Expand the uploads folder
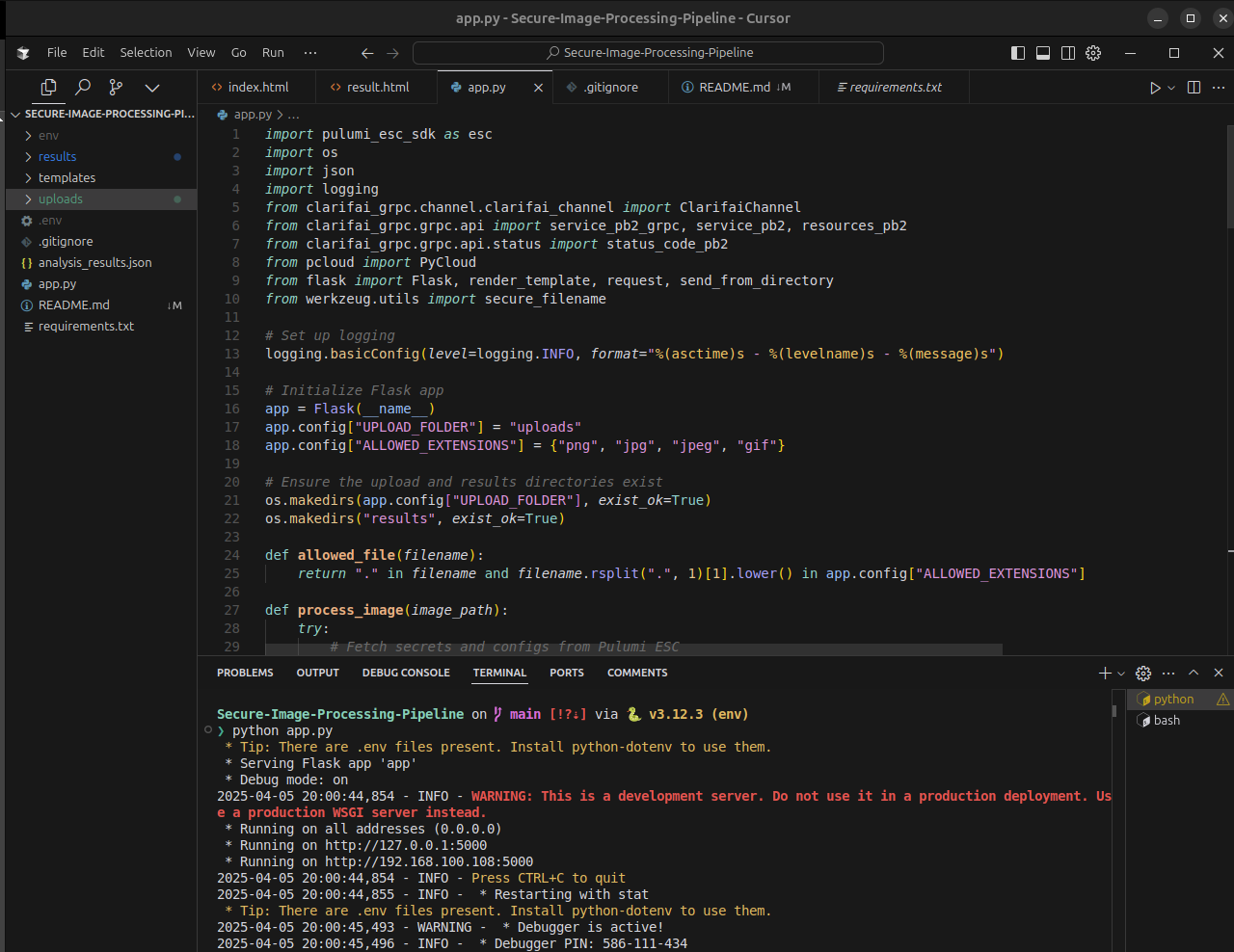 (101, 199)
